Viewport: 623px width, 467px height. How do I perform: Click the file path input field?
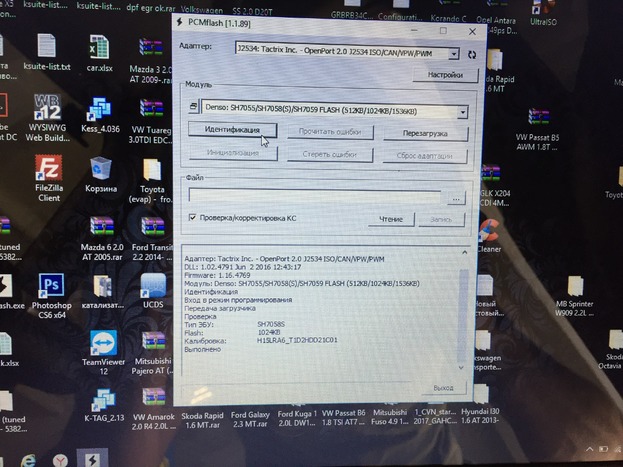point(315,197)
